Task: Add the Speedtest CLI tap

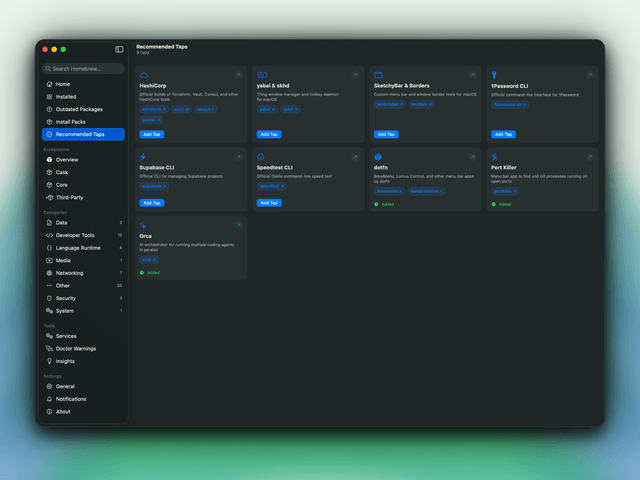Action: click(x=269, y=203)
